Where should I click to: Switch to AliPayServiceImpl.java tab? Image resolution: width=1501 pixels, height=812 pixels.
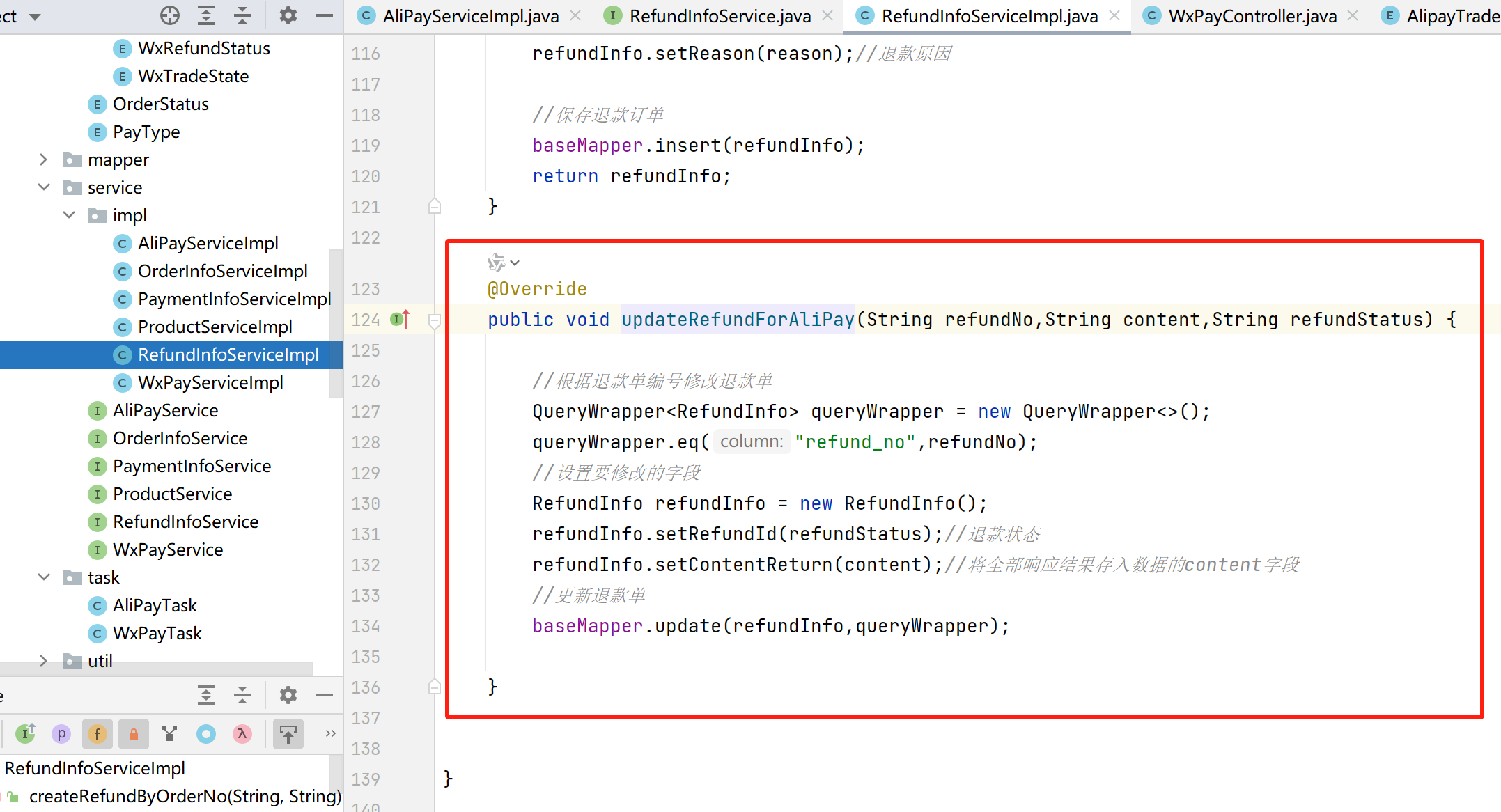click(x=470, y=16)
